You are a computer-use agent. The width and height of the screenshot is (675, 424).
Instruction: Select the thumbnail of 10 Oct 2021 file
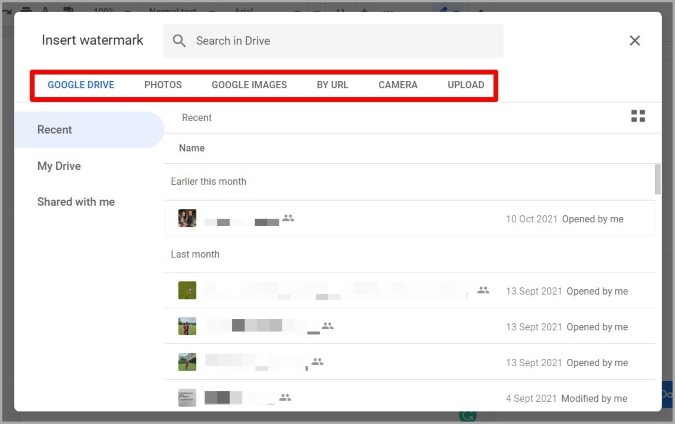pyautogui.click(x=187, y=218)
